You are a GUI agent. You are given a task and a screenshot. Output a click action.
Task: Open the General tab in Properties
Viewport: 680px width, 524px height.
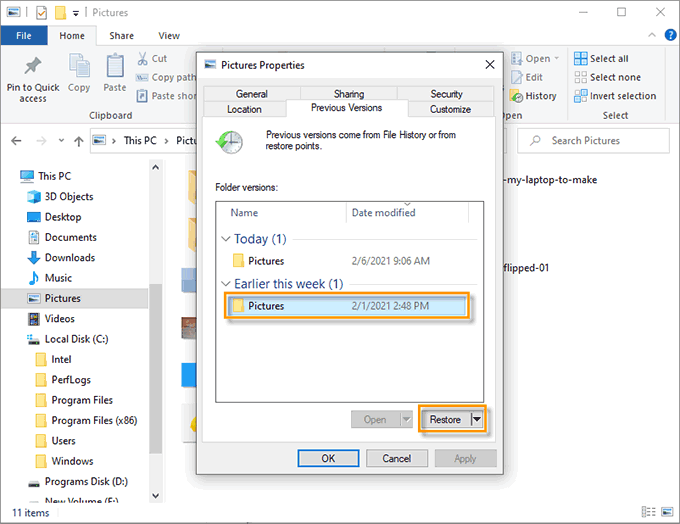point(252,94)
